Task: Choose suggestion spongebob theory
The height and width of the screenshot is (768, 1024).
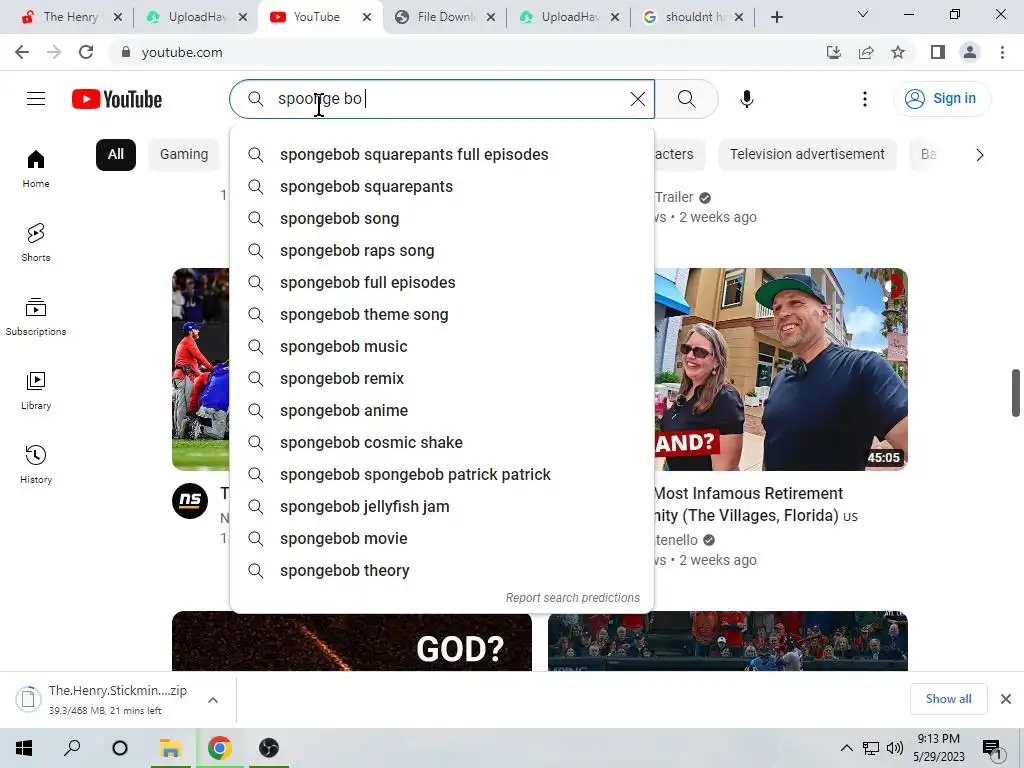Action: (x=442, y=571)
